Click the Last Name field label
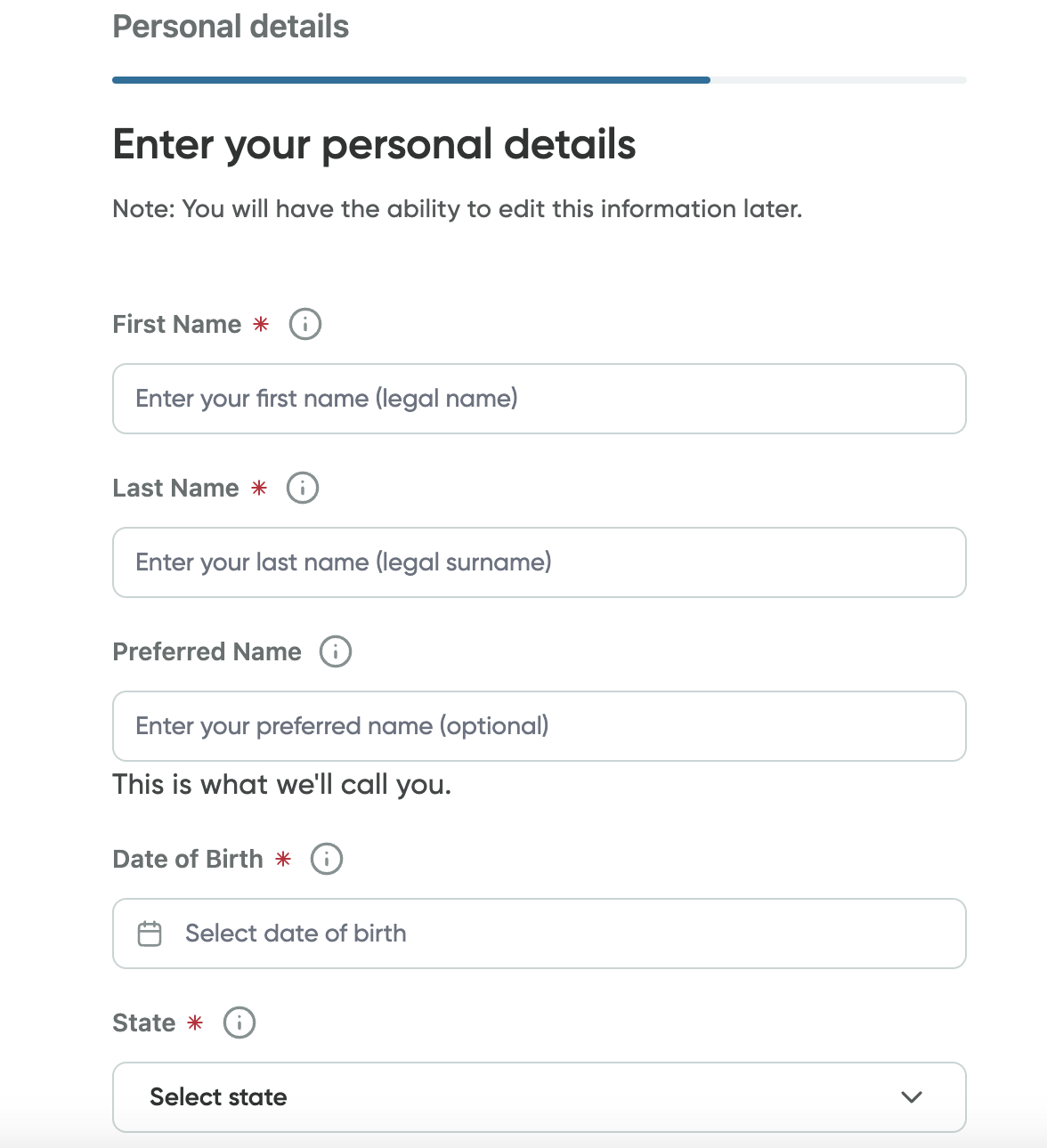Screen dimensions: 1047x1148 (175, 488)
